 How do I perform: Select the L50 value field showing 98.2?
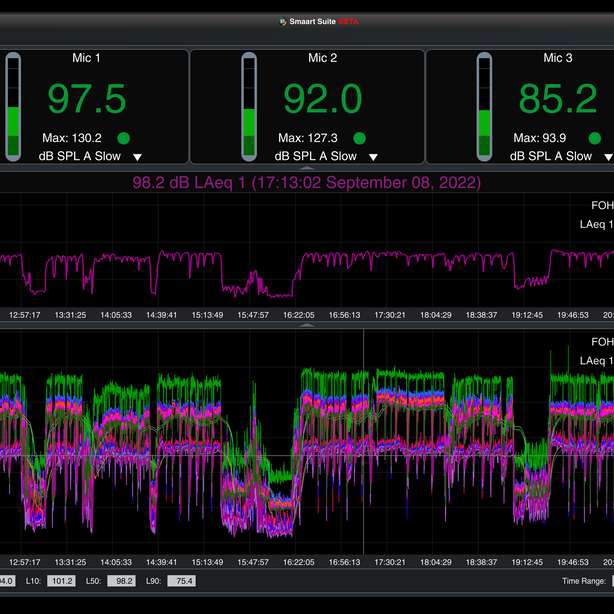pyautogui.click(x=119, y=581)
